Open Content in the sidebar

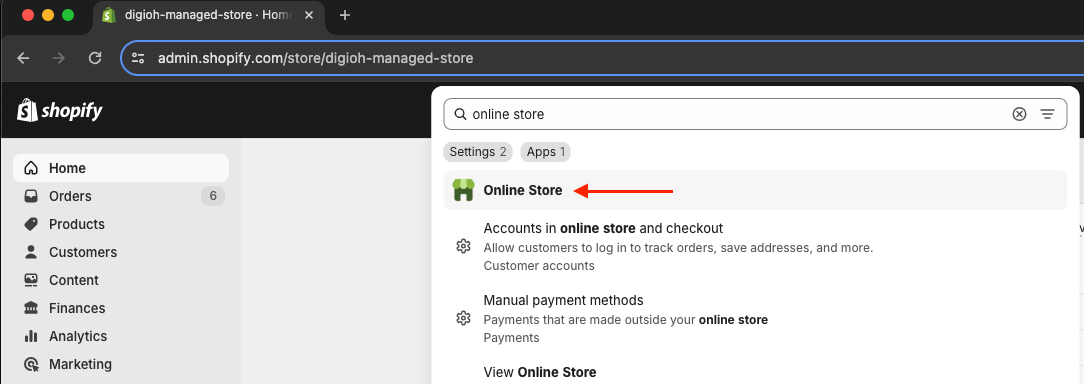point(121,280)
